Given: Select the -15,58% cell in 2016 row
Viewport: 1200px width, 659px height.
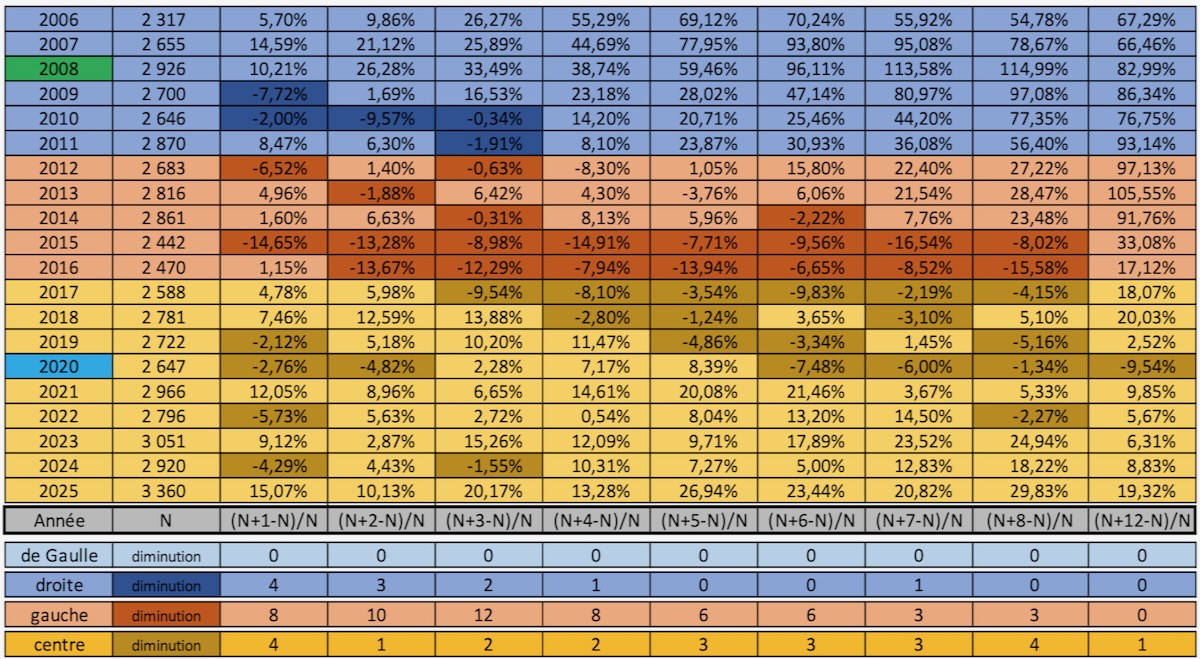Looking at the screenshot, I should point(1035,267).
